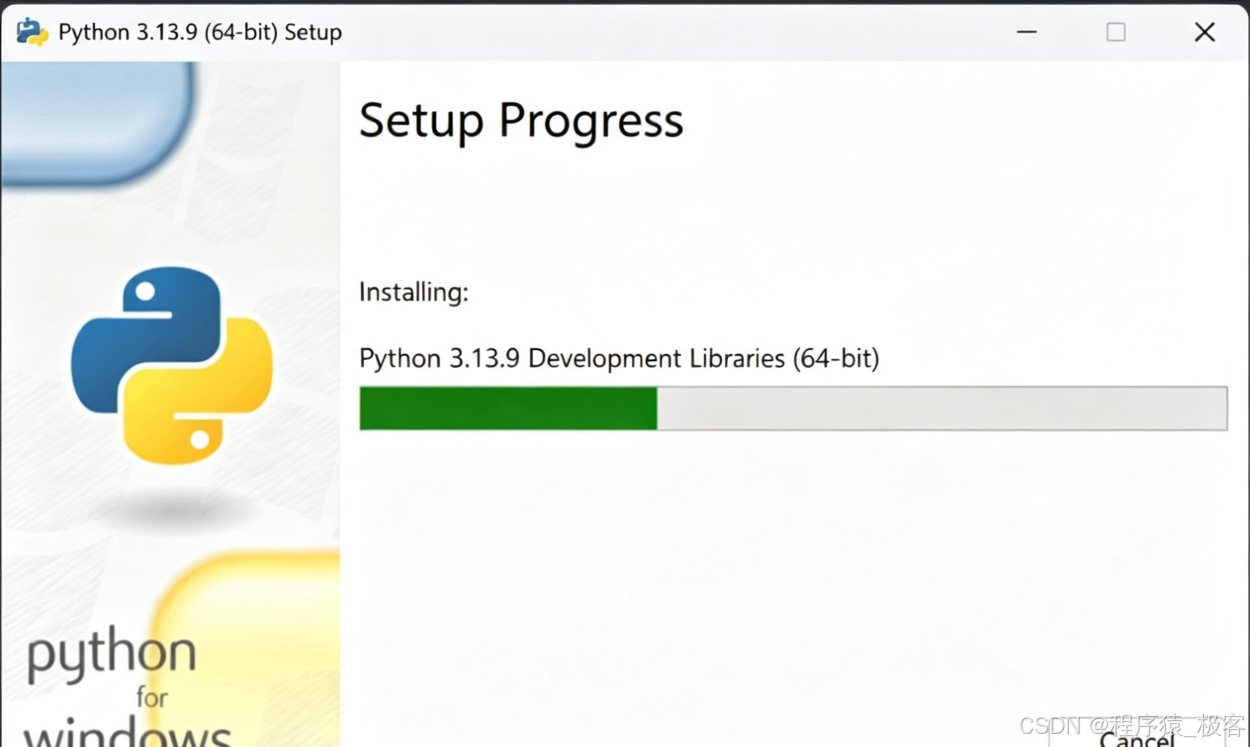
Task: Click the grey unfilled part of the progress bar
Action: point(942,409)
